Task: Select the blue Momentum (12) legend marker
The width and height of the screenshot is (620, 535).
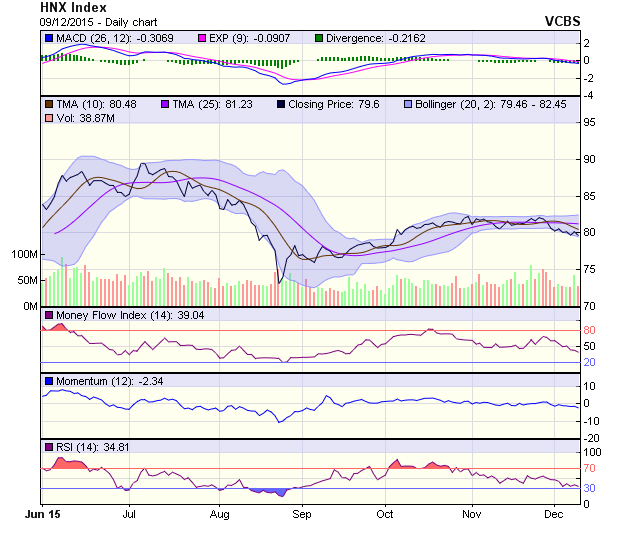Action: coord(48,381)
